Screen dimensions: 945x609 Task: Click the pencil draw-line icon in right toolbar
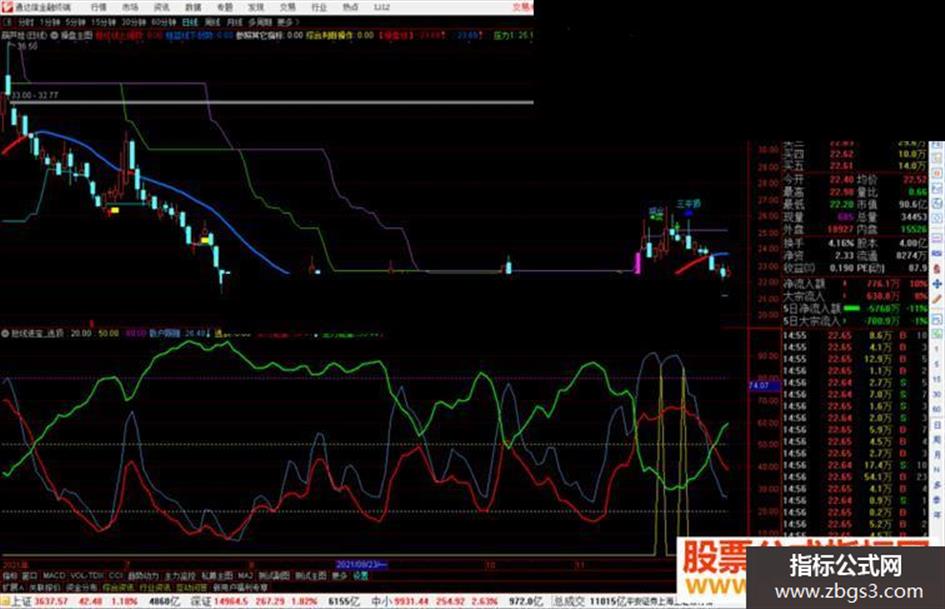[937, 298]
